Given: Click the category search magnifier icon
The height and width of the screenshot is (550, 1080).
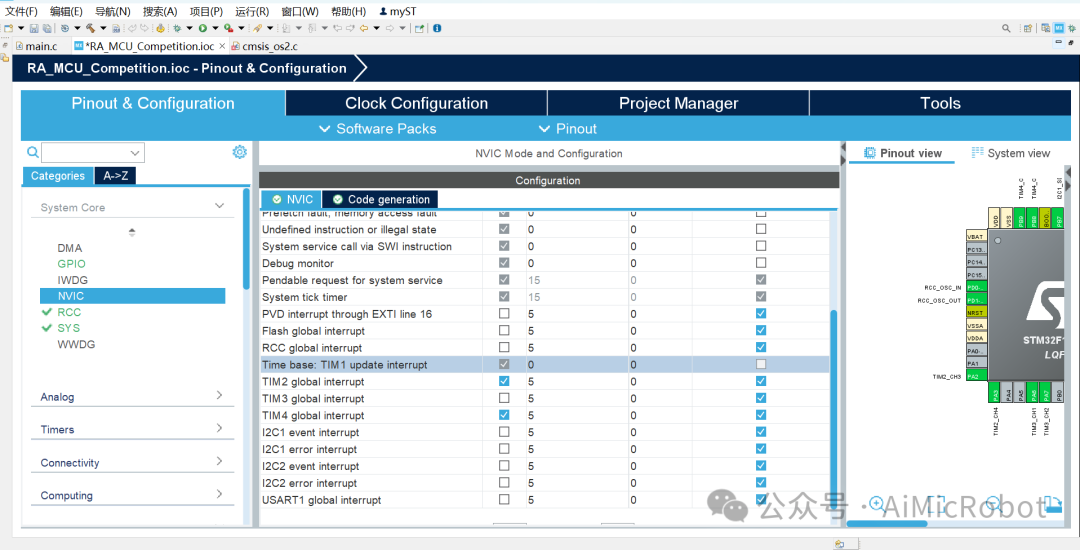Looking at the screenshot, I should pos(32,152).
